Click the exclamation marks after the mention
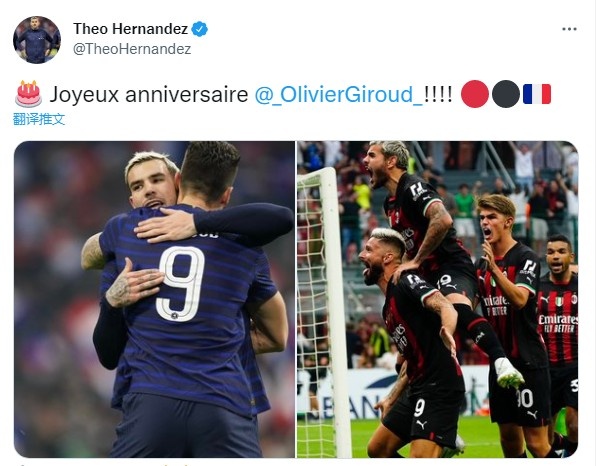597x466 pixels. click(x=438, y=94)
